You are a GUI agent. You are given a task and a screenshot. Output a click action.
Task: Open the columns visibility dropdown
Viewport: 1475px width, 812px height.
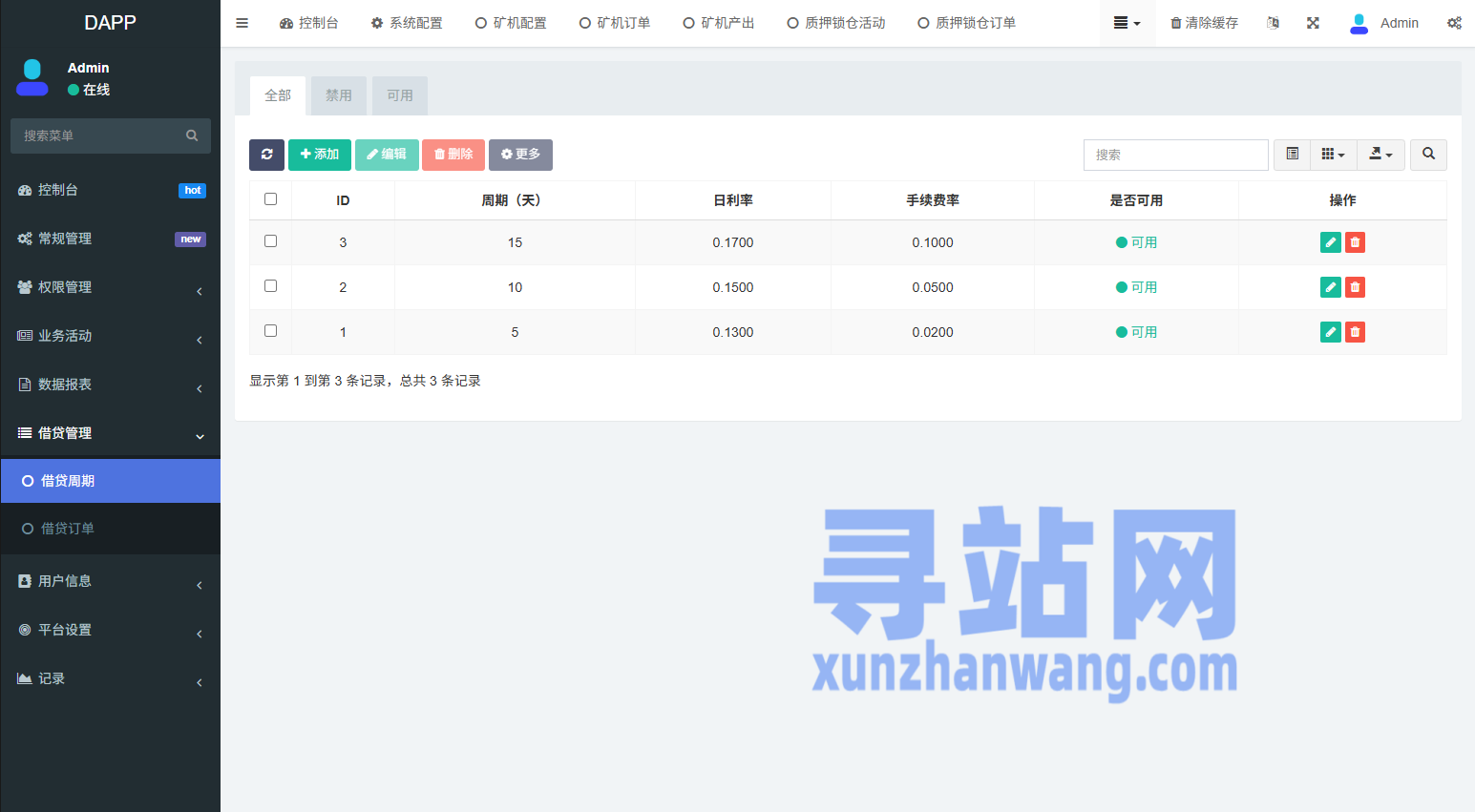[1333, 155]
